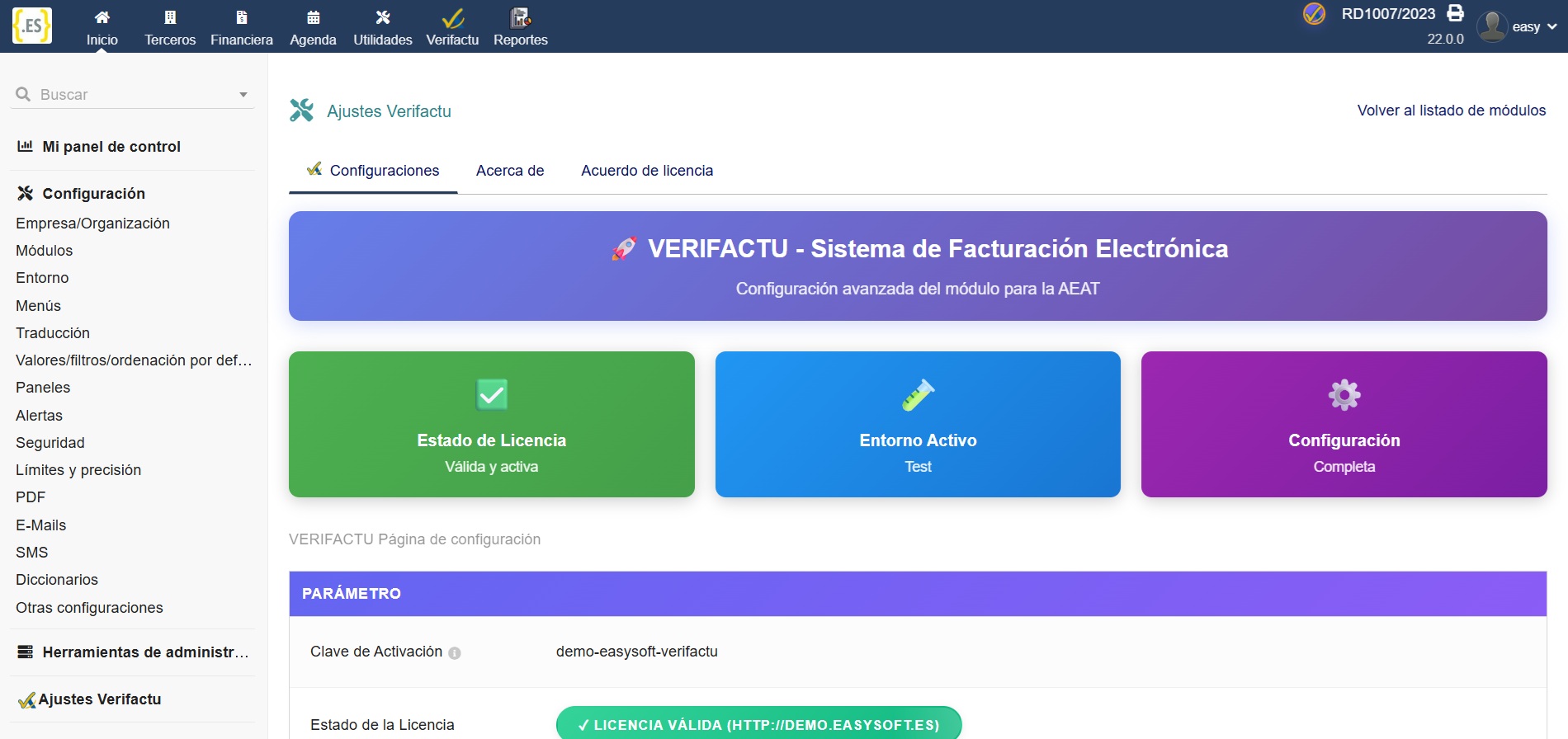Click the search magnifier icon in sidebar
1568x739 pixels.
point(23,94)
